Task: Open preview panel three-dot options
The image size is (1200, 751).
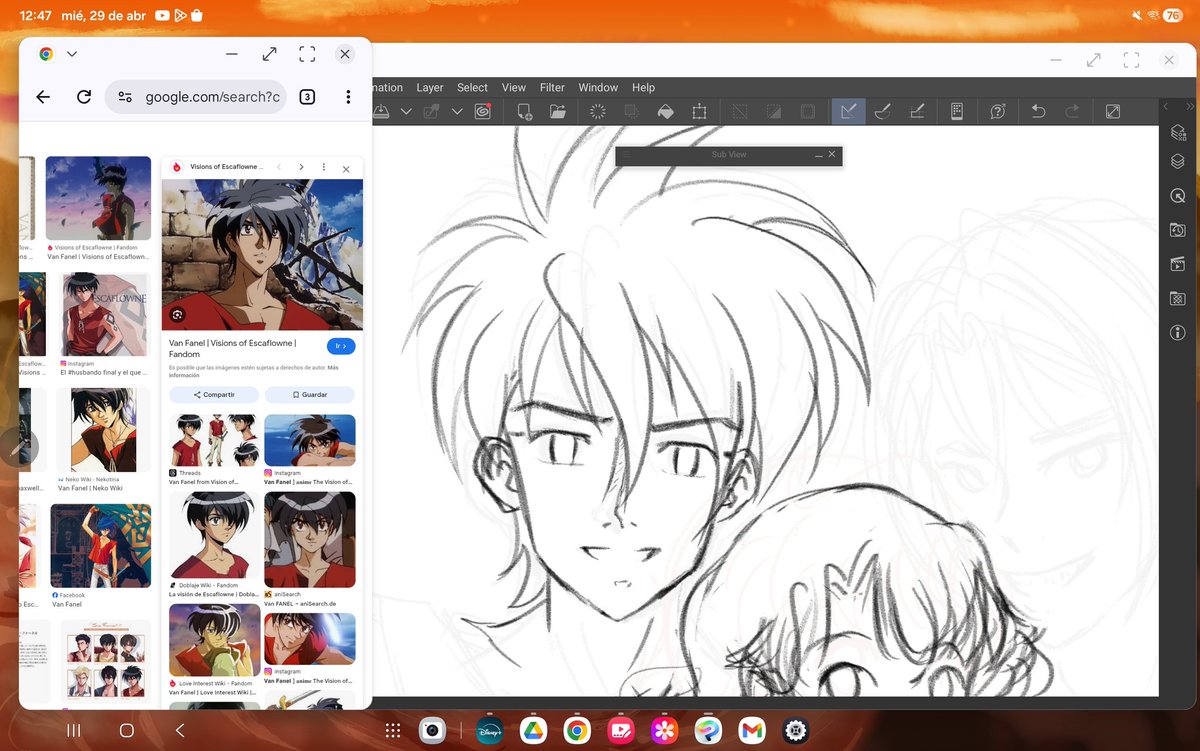Action: click(323, 167)
